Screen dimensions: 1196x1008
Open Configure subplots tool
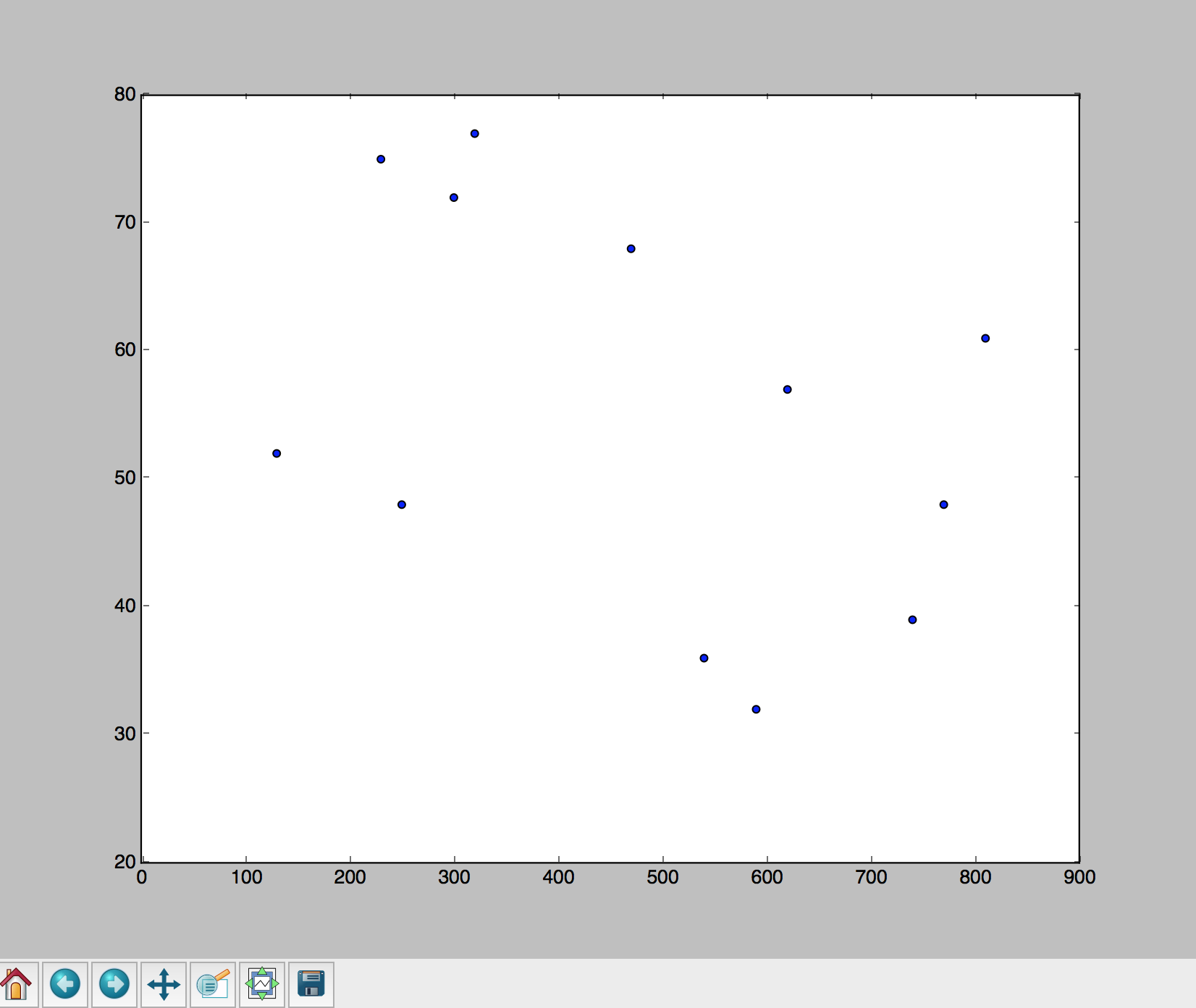pyautogui.click(x=262, y=984)
